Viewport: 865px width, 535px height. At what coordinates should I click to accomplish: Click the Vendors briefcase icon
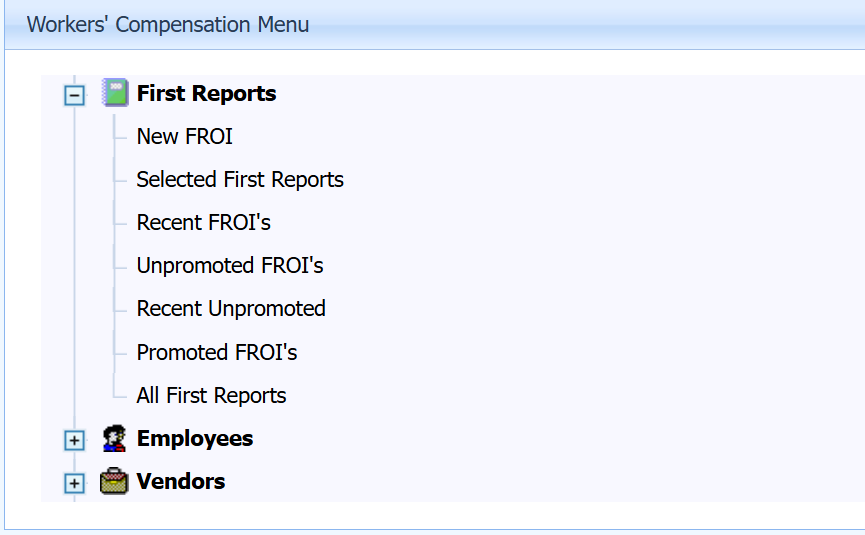click(114, 482)
